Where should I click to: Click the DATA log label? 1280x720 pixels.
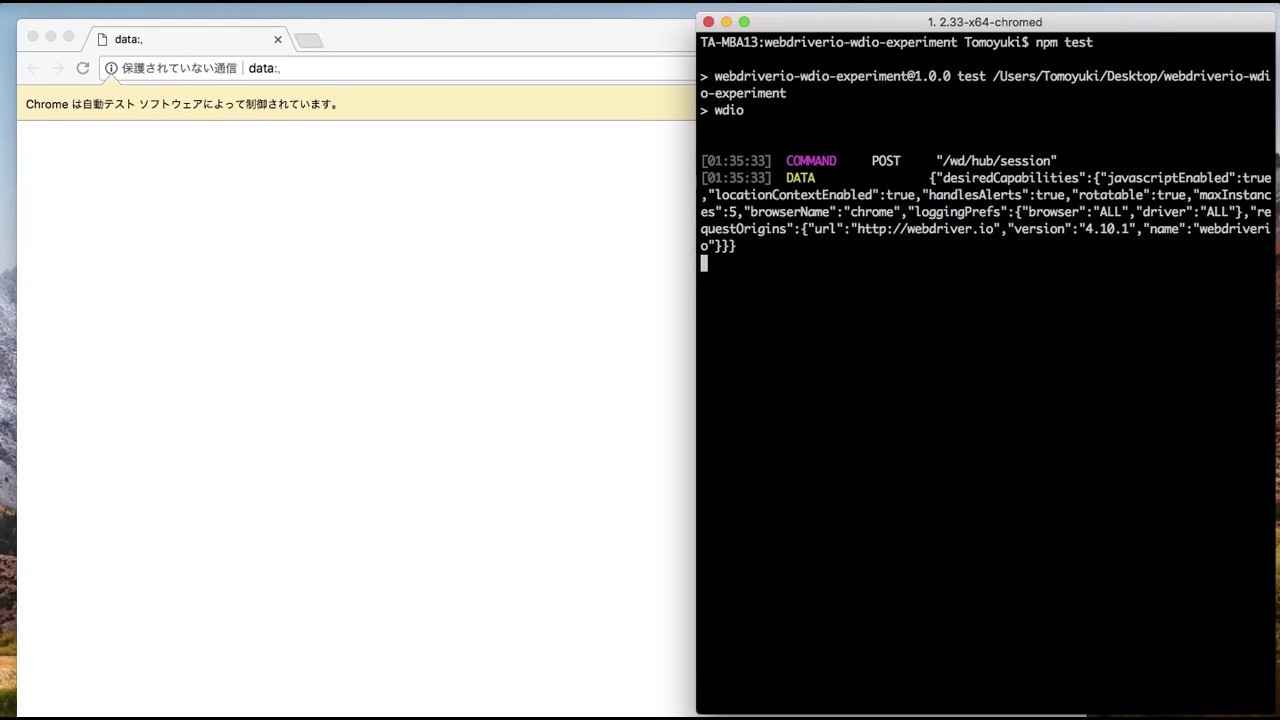click(x=800, y=178)
